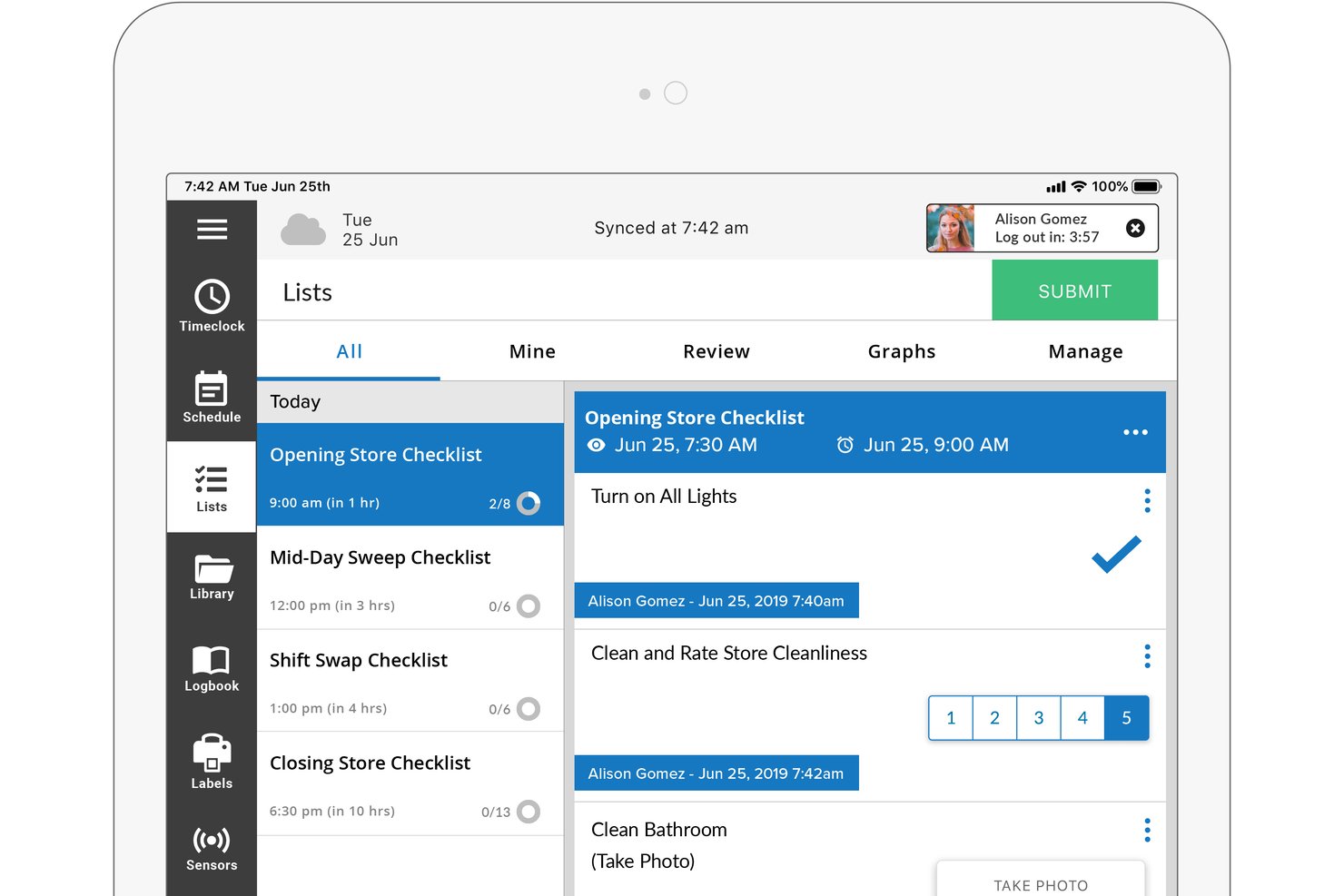This screenshot has height=896, width=1344.
Task: Rate store cleanliness as 2
Action: (994, 718)
